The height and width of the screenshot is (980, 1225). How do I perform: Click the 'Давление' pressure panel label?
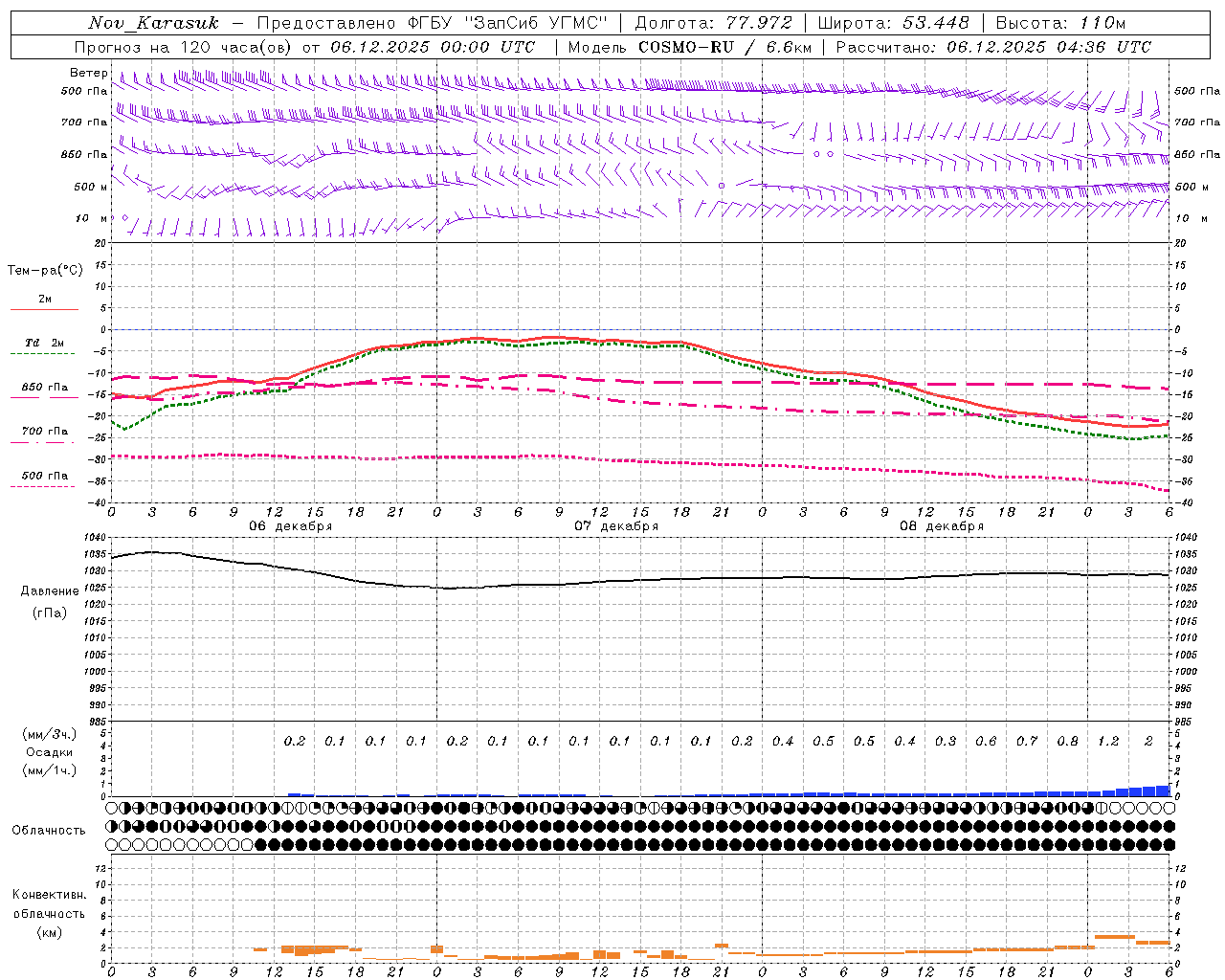tap(50, 591)
